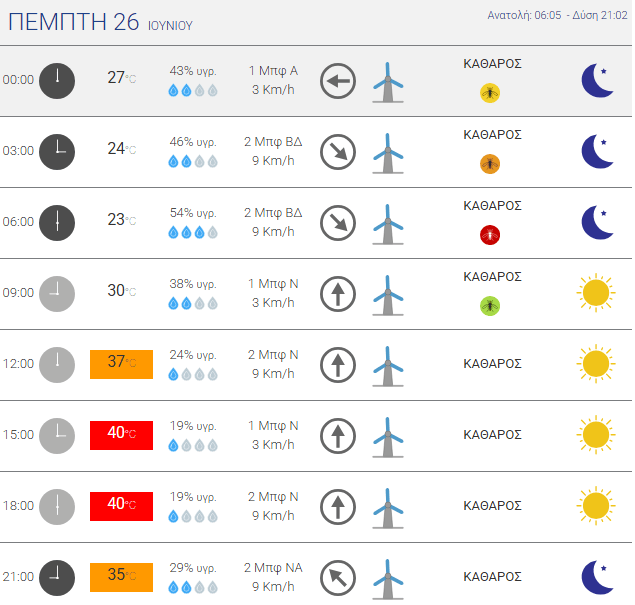Click the orange 35°C temperature box at 21:00
Screen dimensions: 635x605
(x=121, y=577)
